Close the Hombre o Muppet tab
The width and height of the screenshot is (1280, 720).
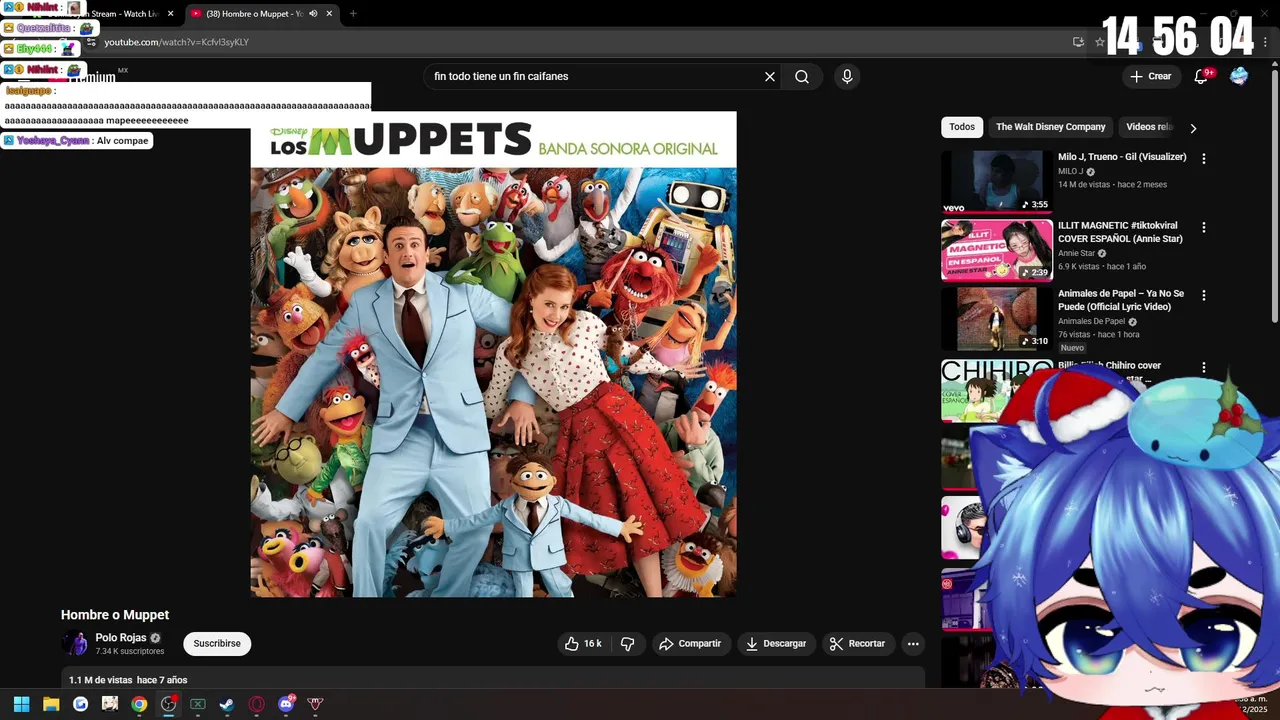(x=330, y=14)
